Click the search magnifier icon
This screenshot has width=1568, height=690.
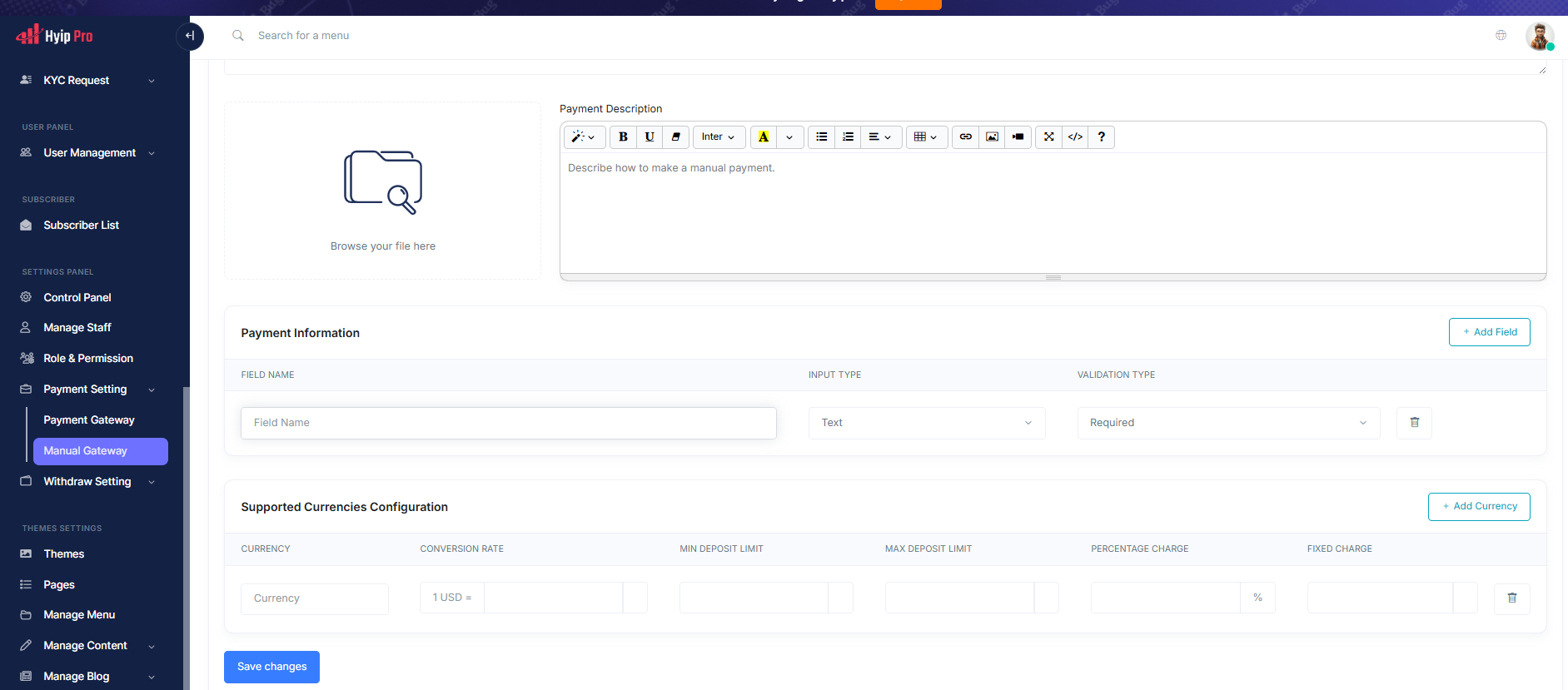[238, 36]
